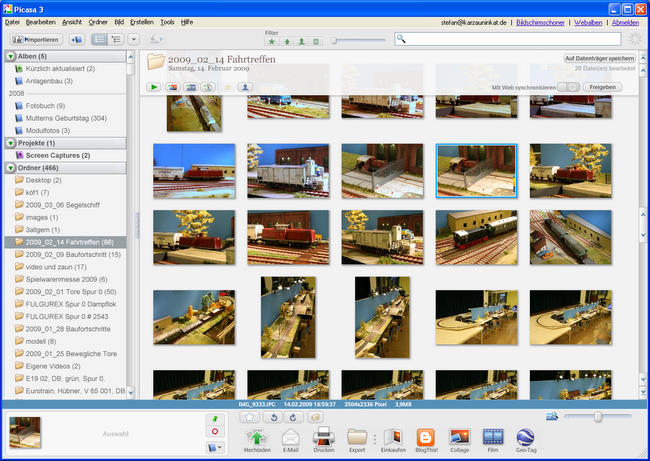Open the Film maker icon
The height and width of the screenshot is (461, 650).
pos(492,437)
